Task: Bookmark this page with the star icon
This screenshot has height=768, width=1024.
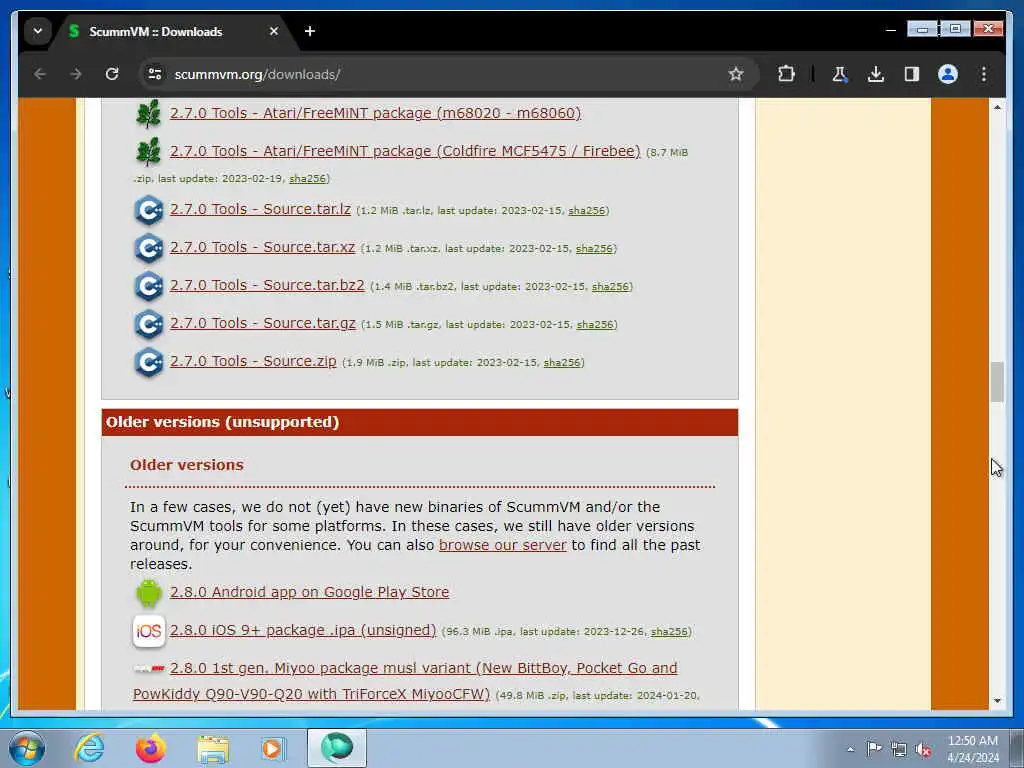Action: (736, 74)
